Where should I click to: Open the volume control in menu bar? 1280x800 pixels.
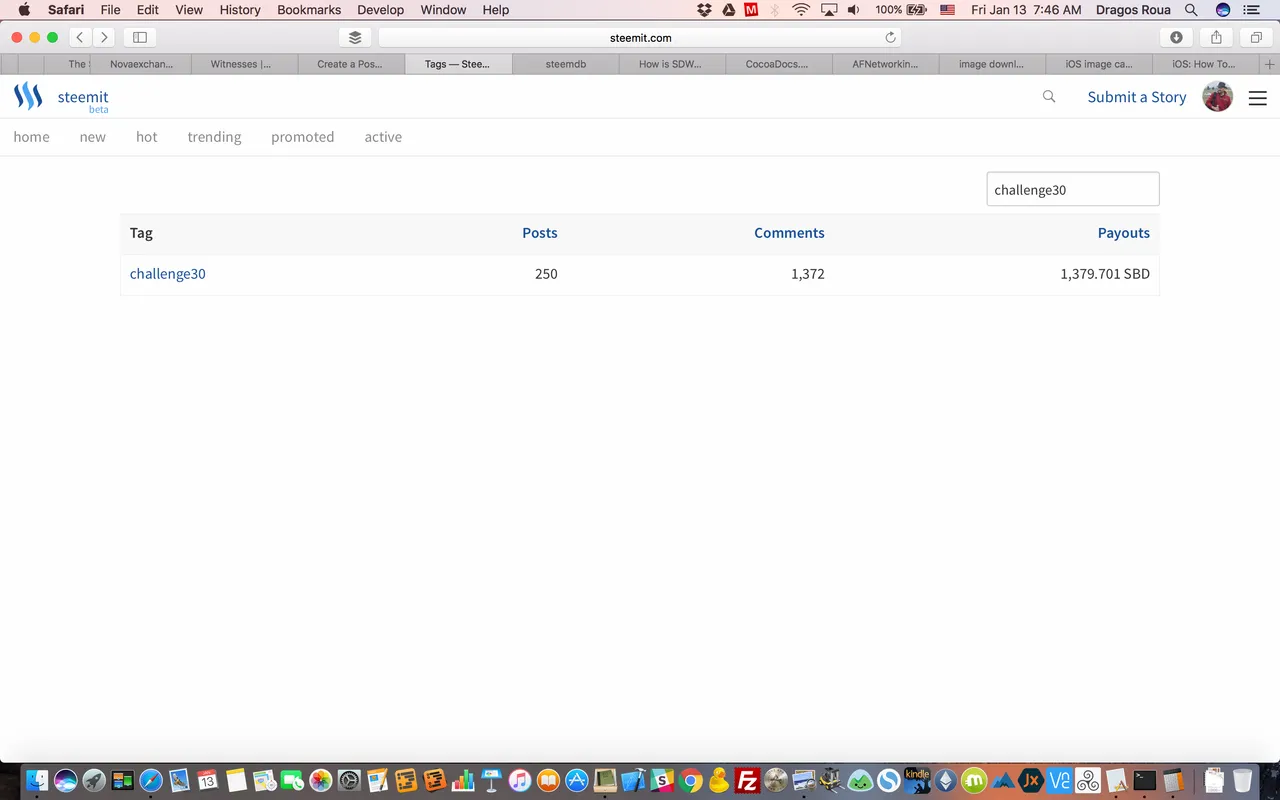coord(853,10)
